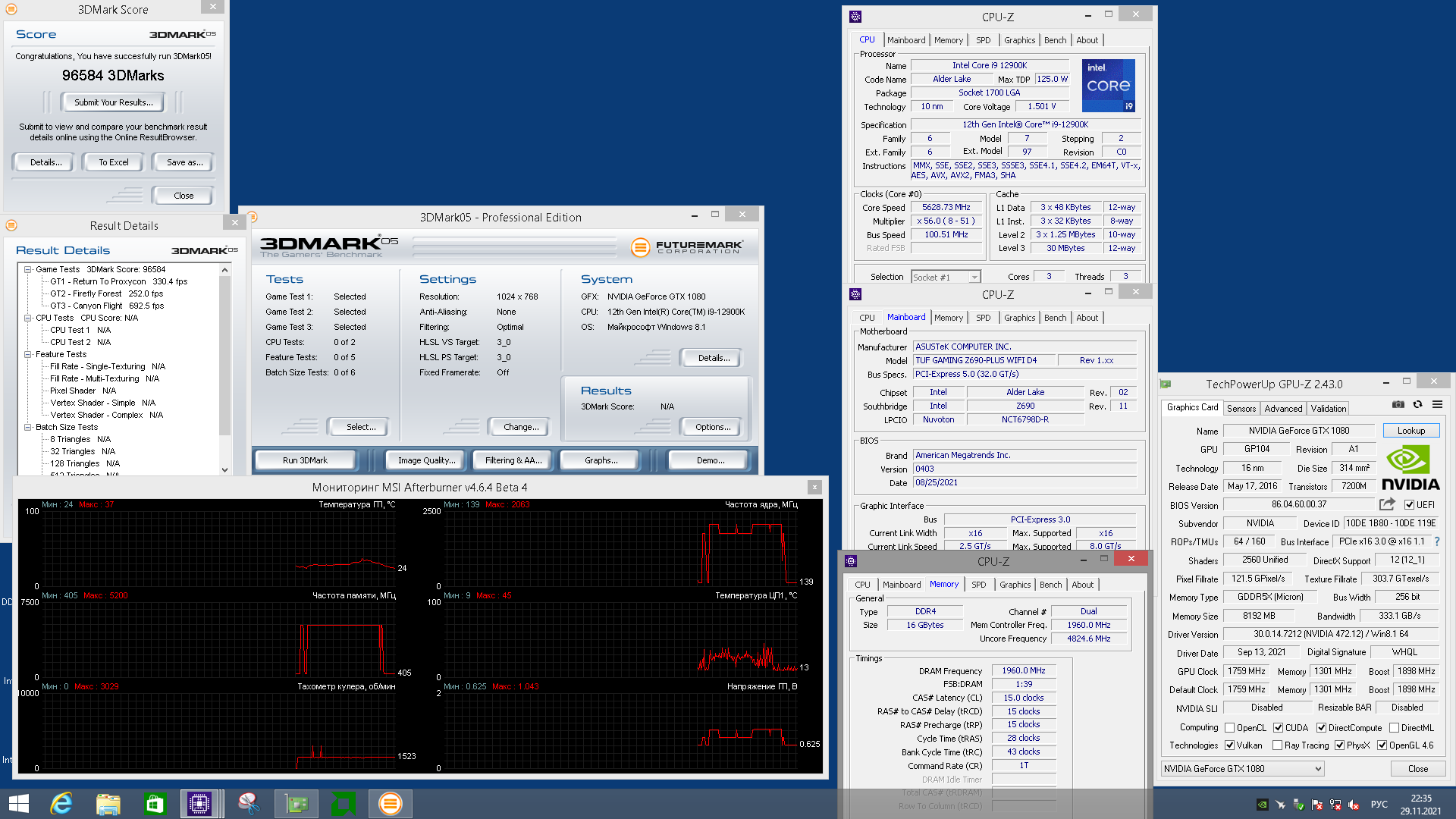The height and width of the screenshot is (819, 1456).
Task: Click BIOS export share icon in GPU-Z
Action: coord(1387,504)
